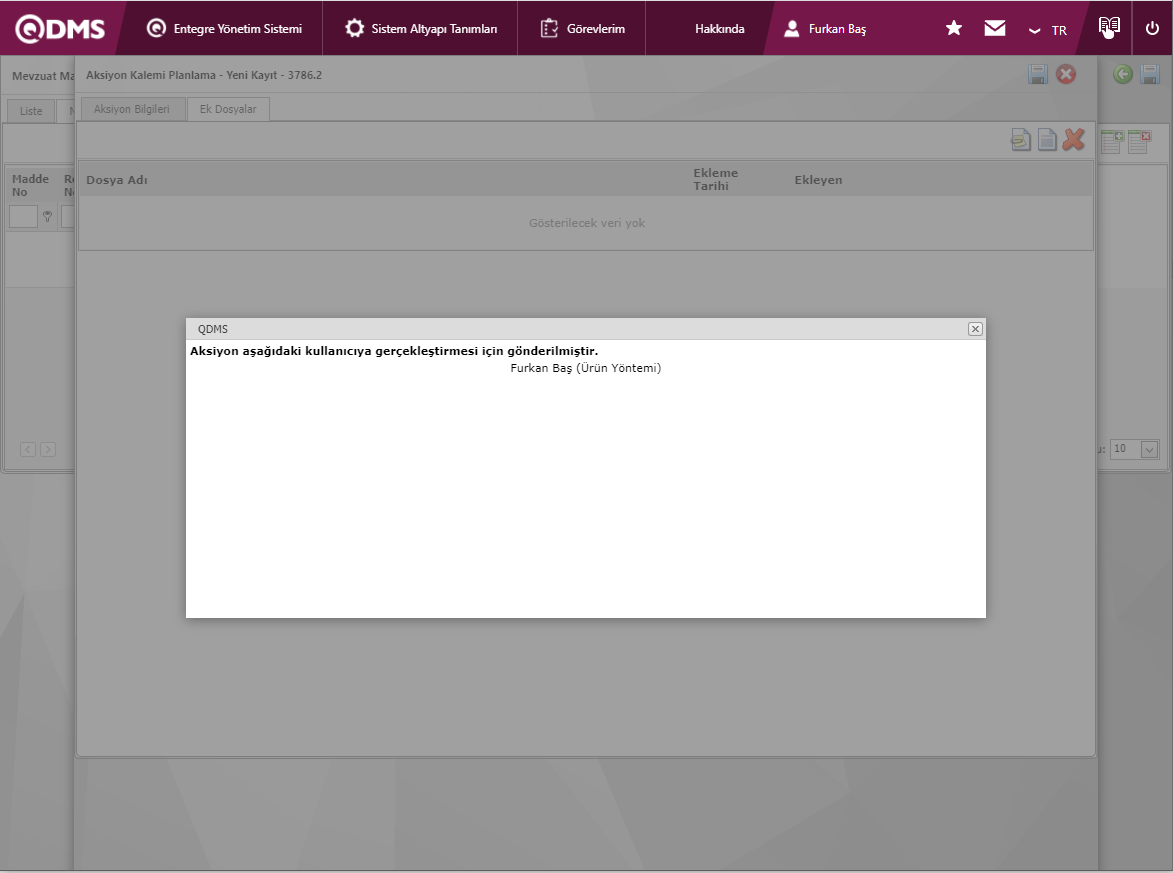The width and height of the screenshot is (1173, 873).
Task: Open the mail envelope icon
Action: (995, 28)
